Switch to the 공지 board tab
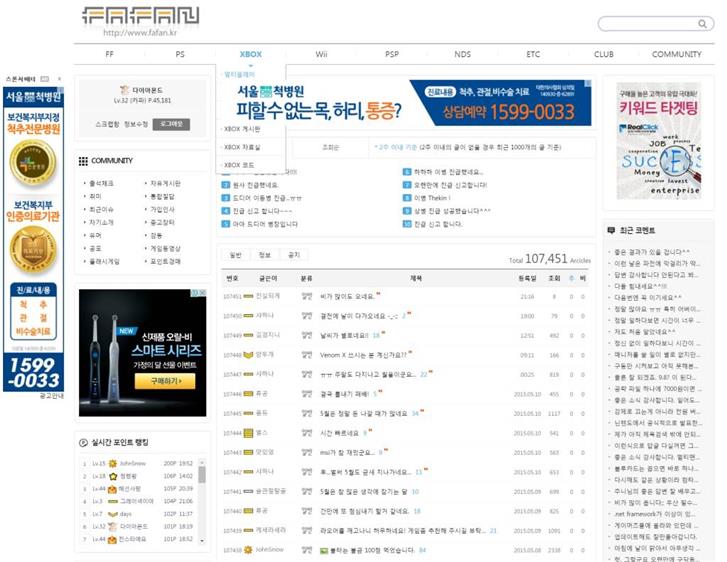 (293, 255)
